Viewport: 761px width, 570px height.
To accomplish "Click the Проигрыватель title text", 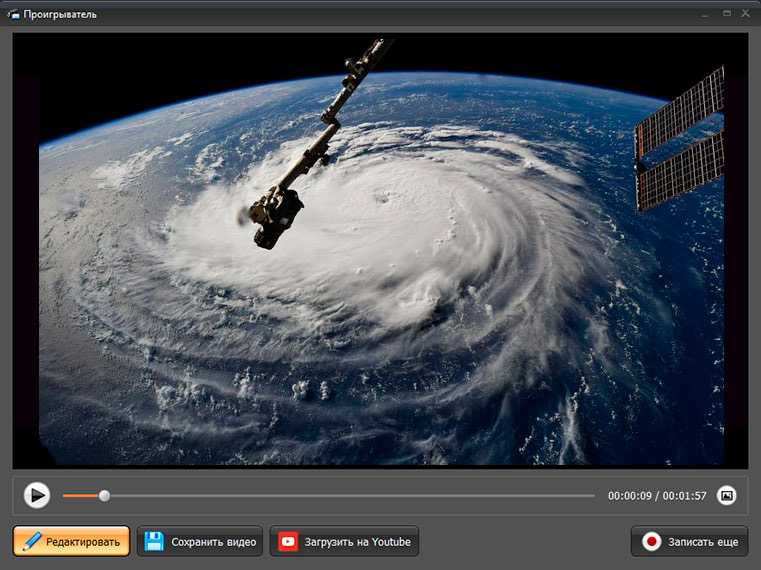I will [60, 15].
